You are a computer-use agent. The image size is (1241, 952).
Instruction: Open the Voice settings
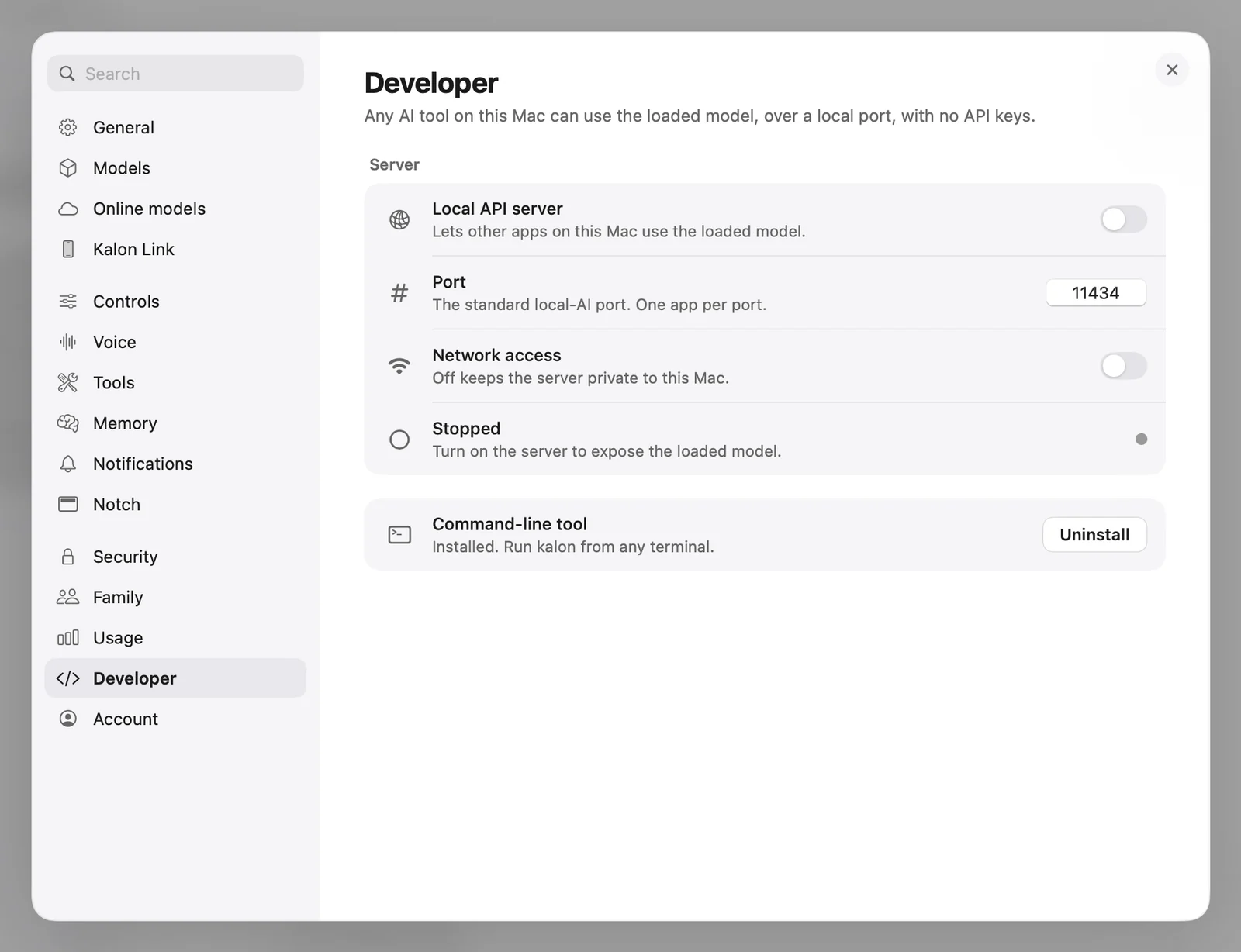pos(175,342)
